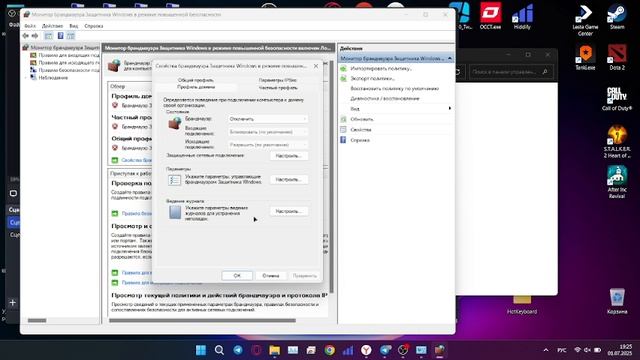Click Отмена in the properties dialog

[x=271, y=276]
